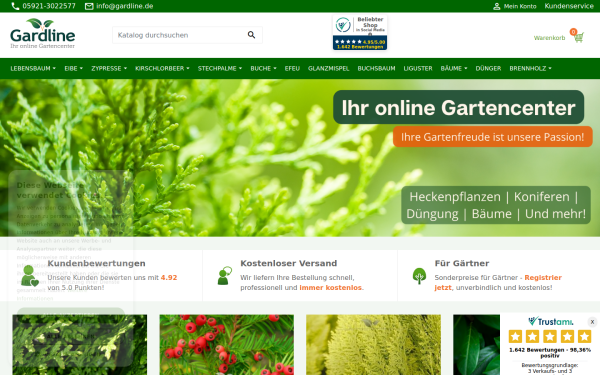The height and width of the screenshot is (375, 600).
Task: Expand the Buche menu
Action: coord(263,68)
